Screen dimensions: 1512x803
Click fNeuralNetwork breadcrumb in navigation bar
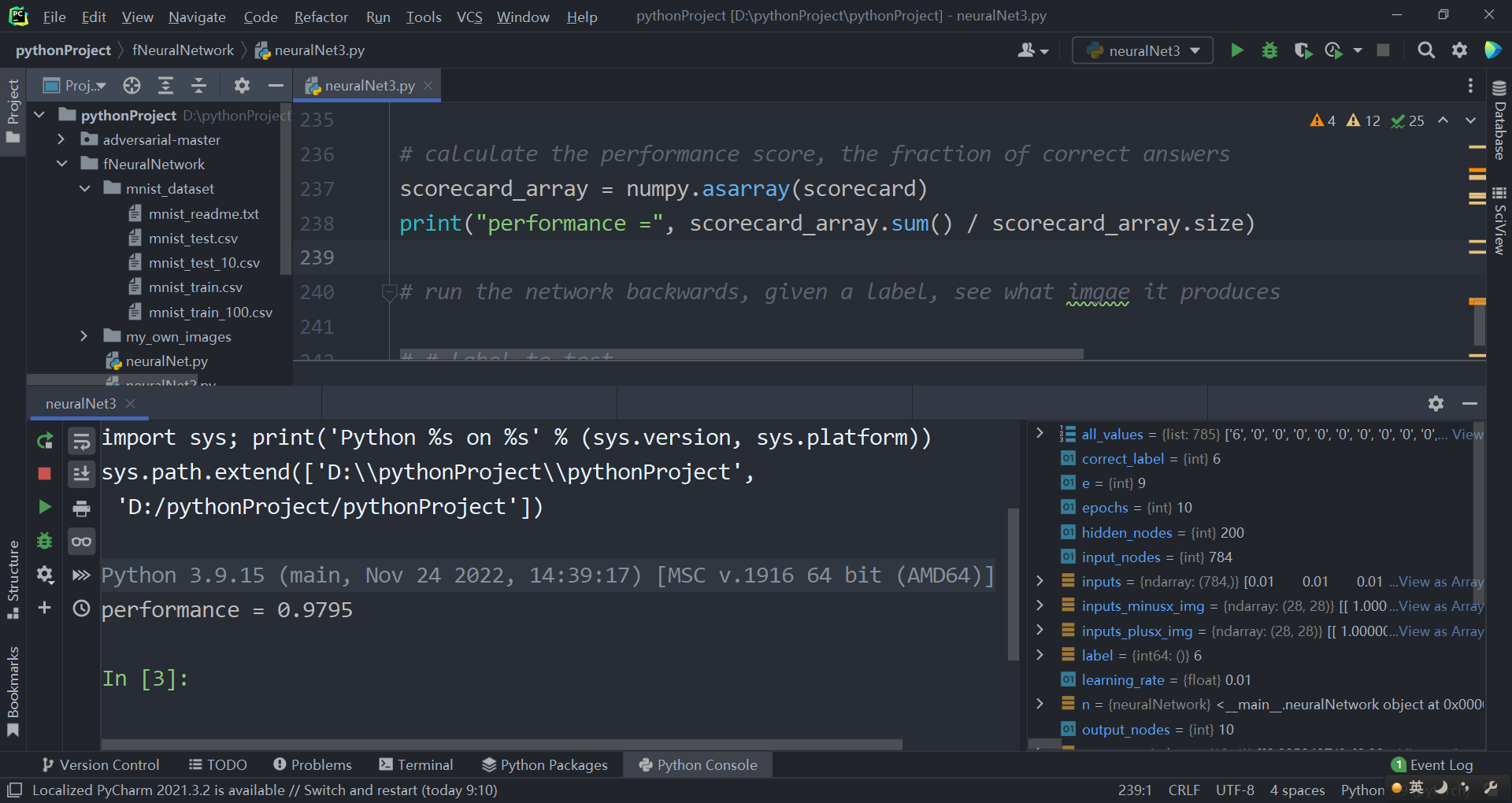point(183,50)
